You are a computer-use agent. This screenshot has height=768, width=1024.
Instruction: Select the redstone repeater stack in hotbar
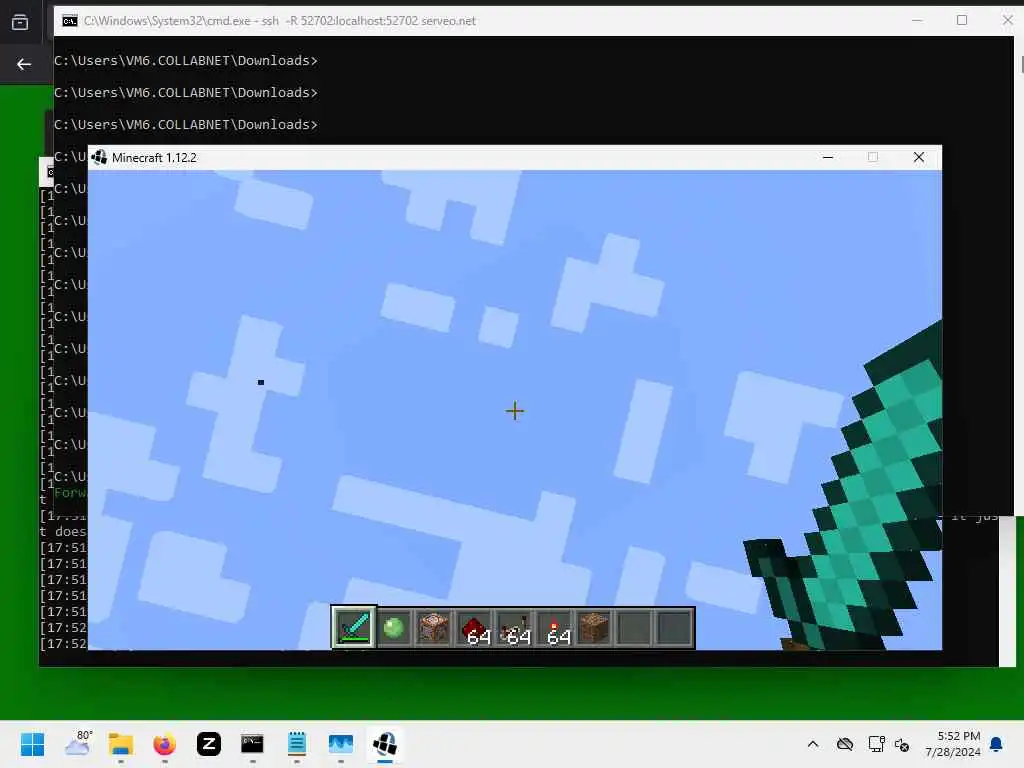515,628
